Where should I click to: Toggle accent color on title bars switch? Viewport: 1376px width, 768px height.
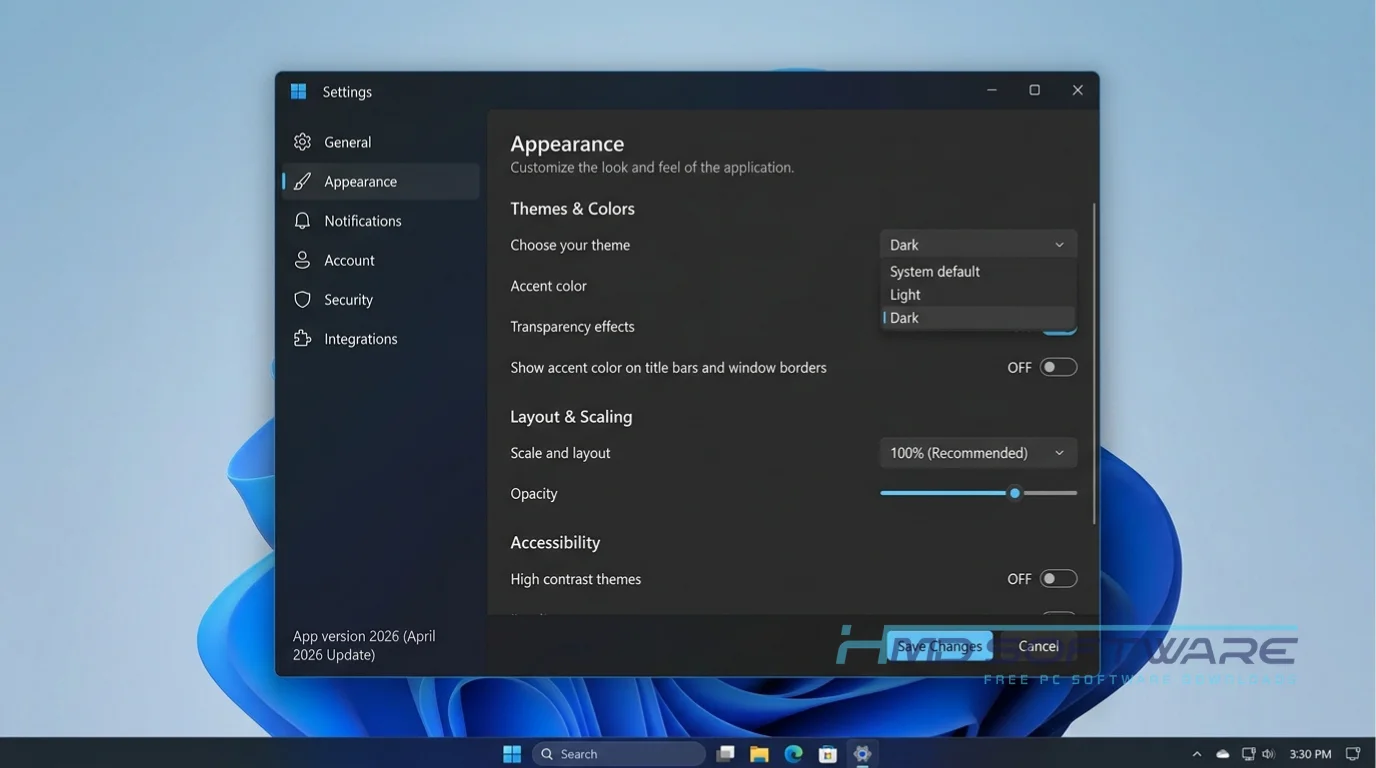pos(1058,368)
